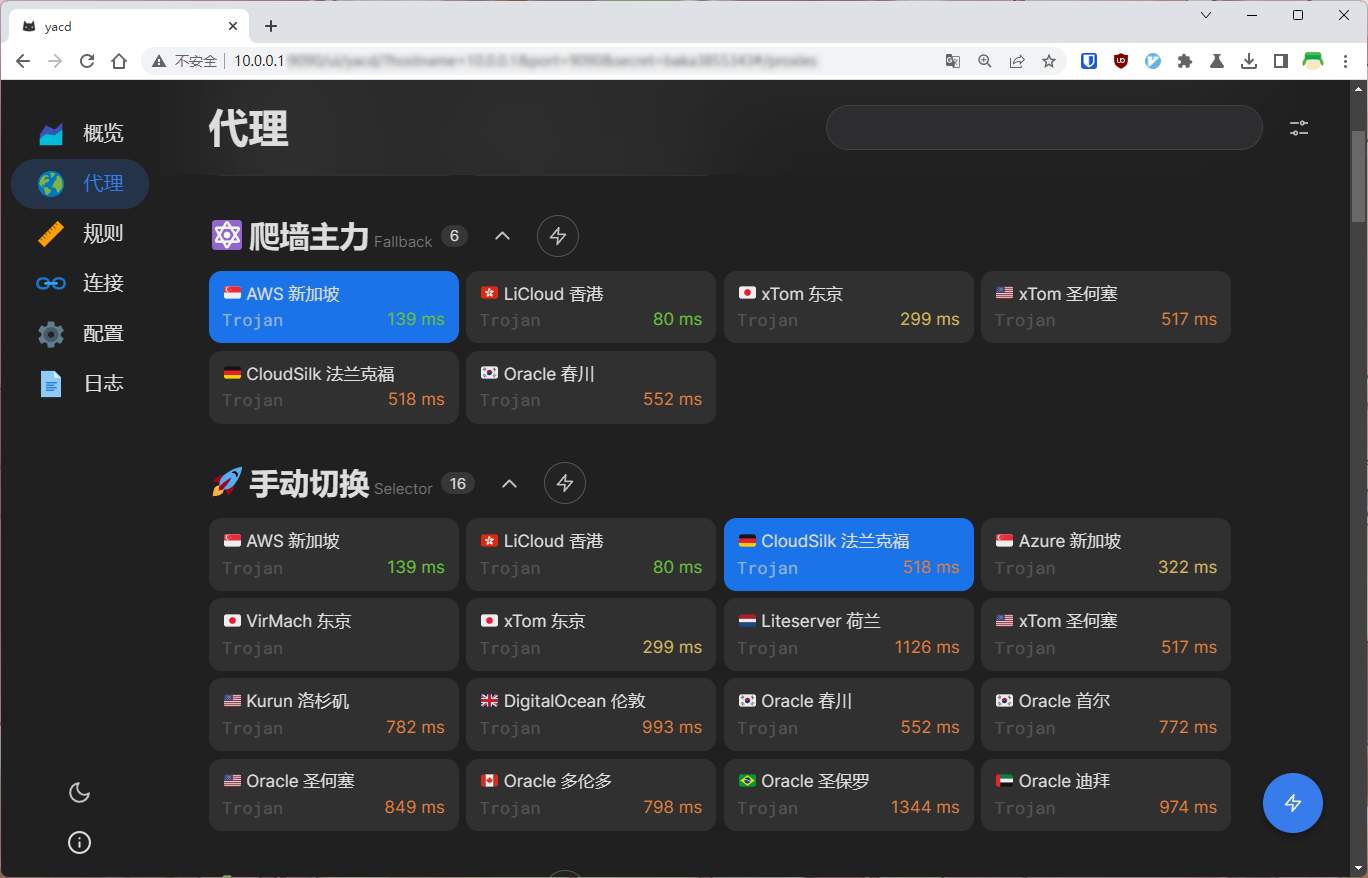Select the Azure 新加坡 proxy node

[1105, 554]
